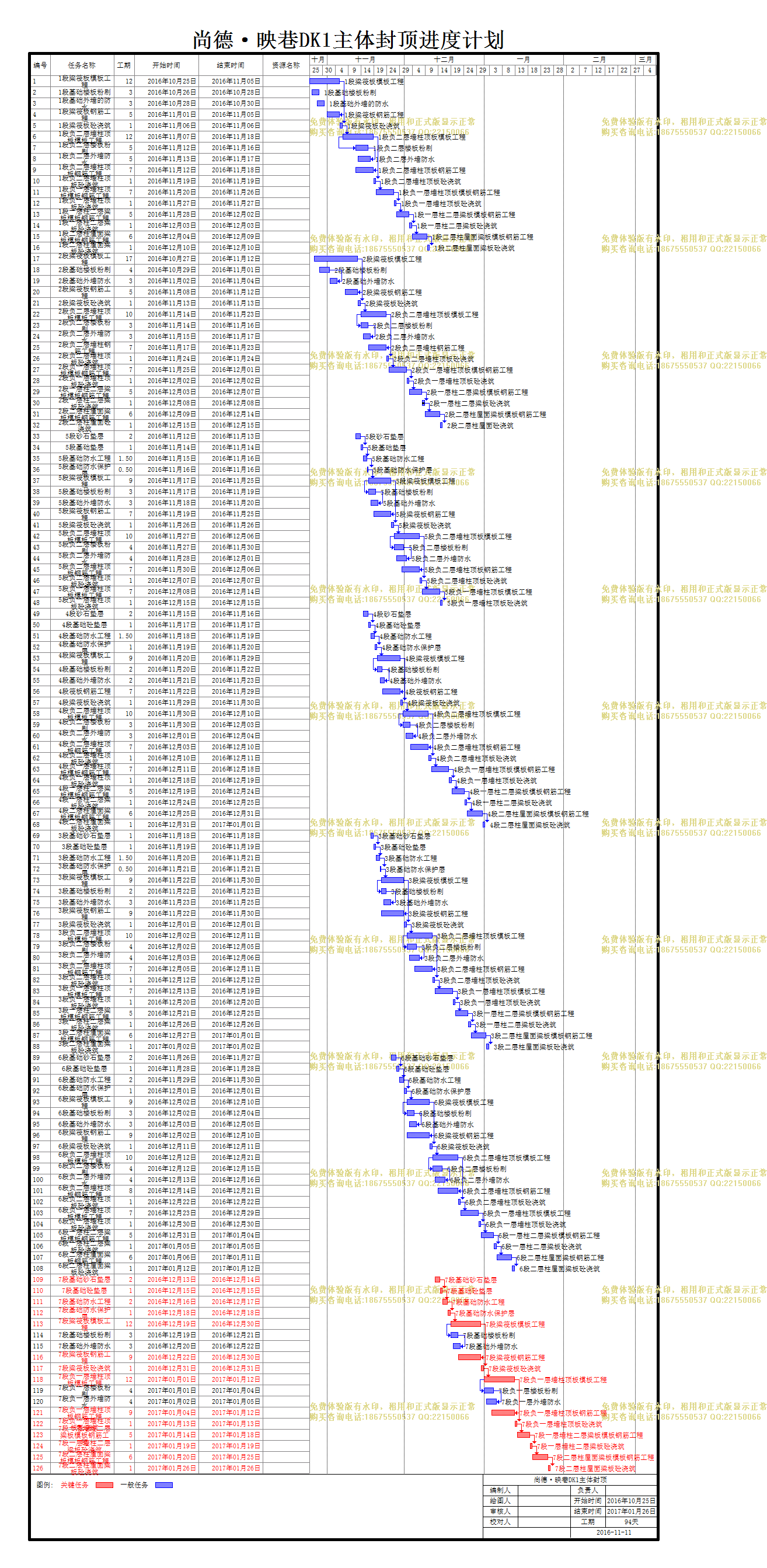This screenshot has height=1568, width=767.
Task: Click the chart title 尚德·映巷DK1主体封顶进度计划
Action: click(x=348, y=40)
